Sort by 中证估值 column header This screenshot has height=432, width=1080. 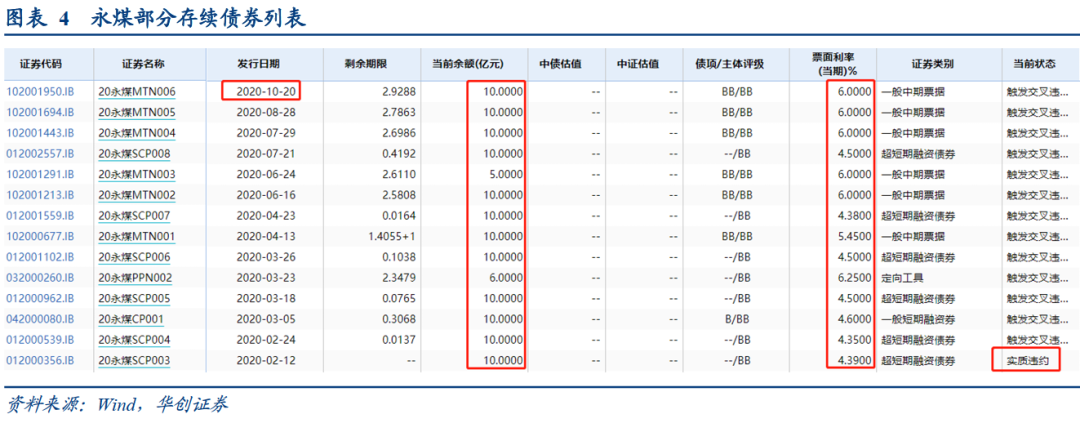click(638, 64)
